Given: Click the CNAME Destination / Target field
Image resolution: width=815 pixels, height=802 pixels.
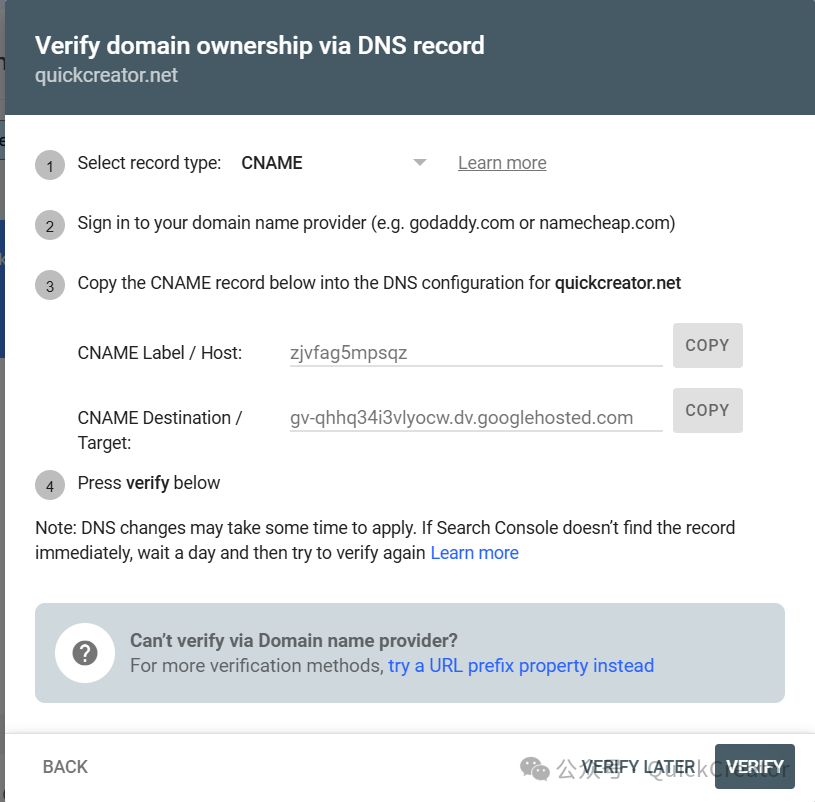Looking at the screenshot, I should point(475,418).
